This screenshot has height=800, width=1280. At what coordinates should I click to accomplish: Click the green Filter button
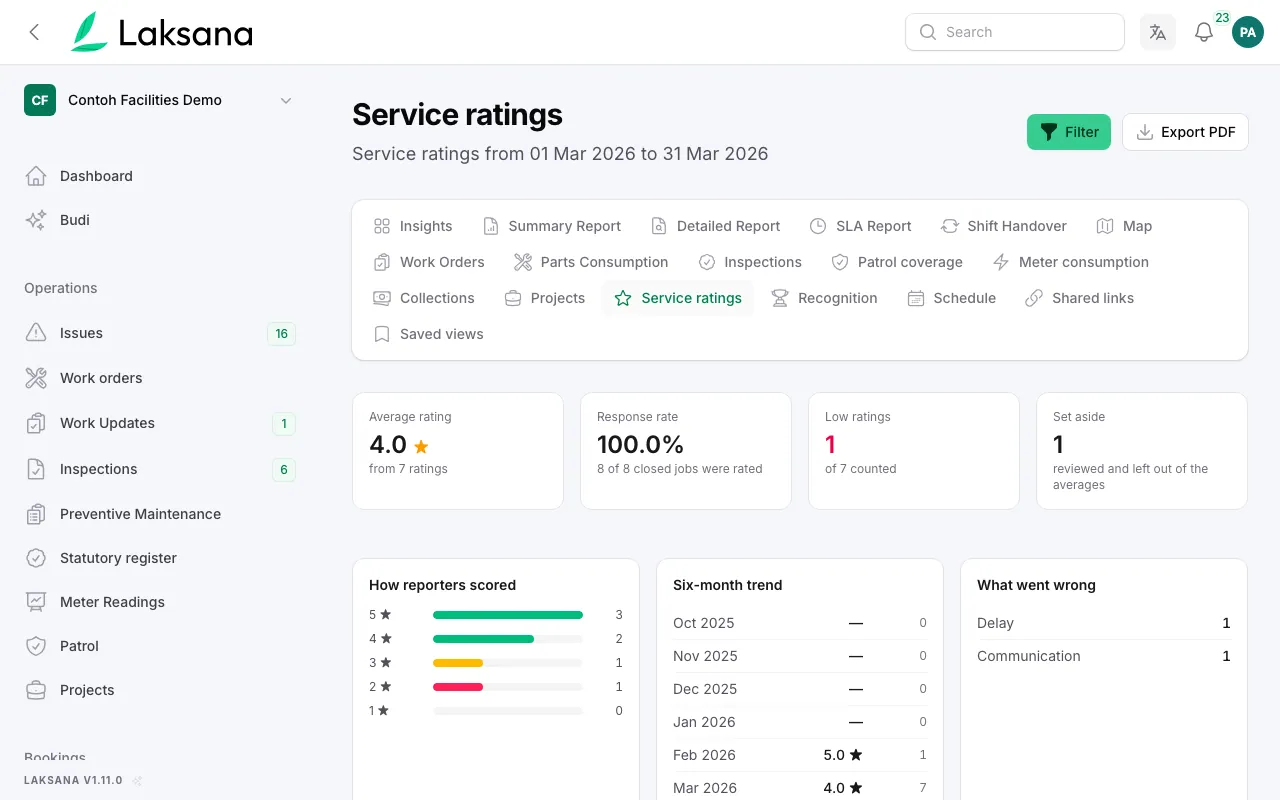coord(1069,132)
